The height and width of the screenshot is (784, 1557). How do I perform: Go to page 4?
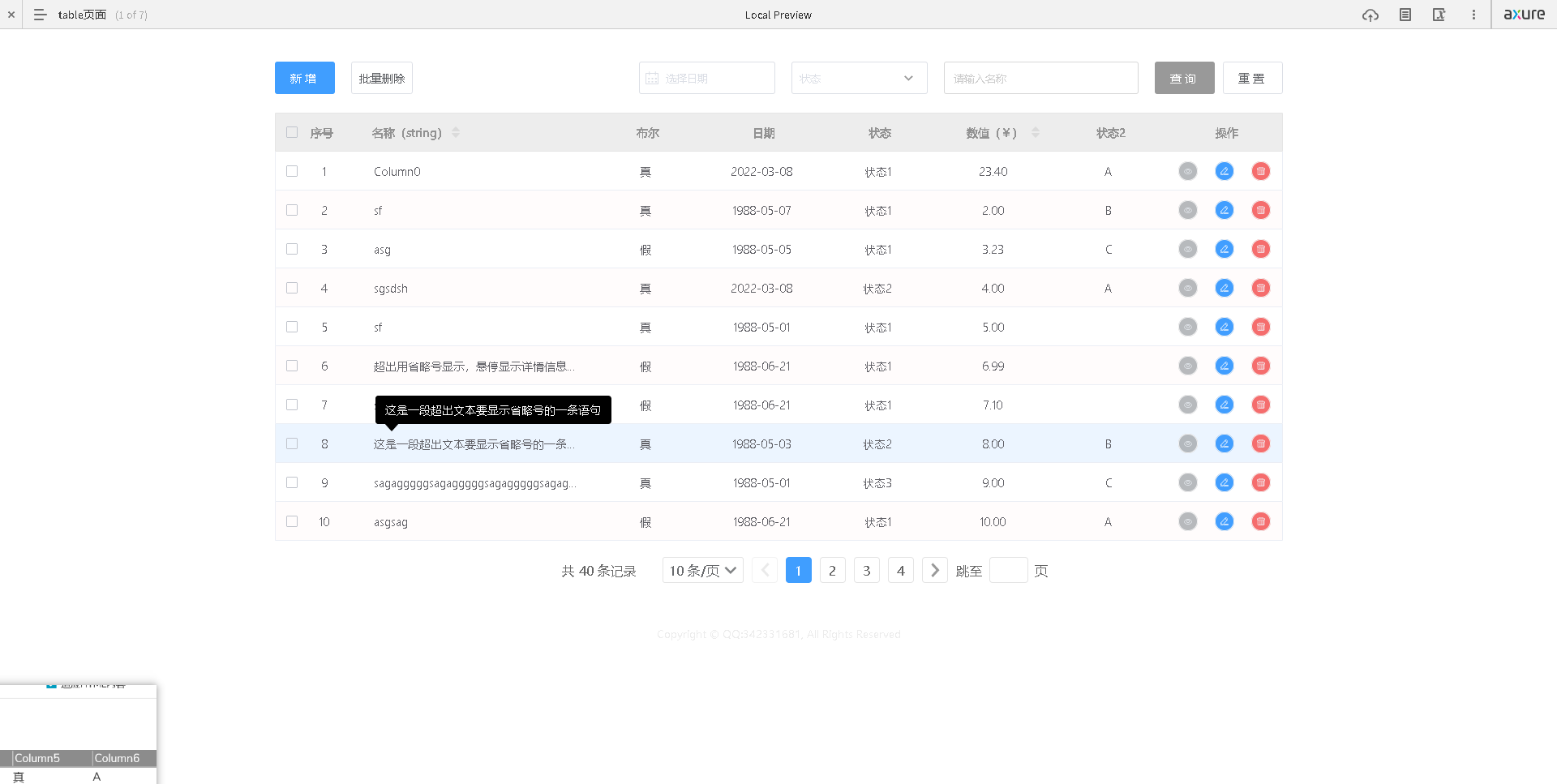(x=901, y=571)
